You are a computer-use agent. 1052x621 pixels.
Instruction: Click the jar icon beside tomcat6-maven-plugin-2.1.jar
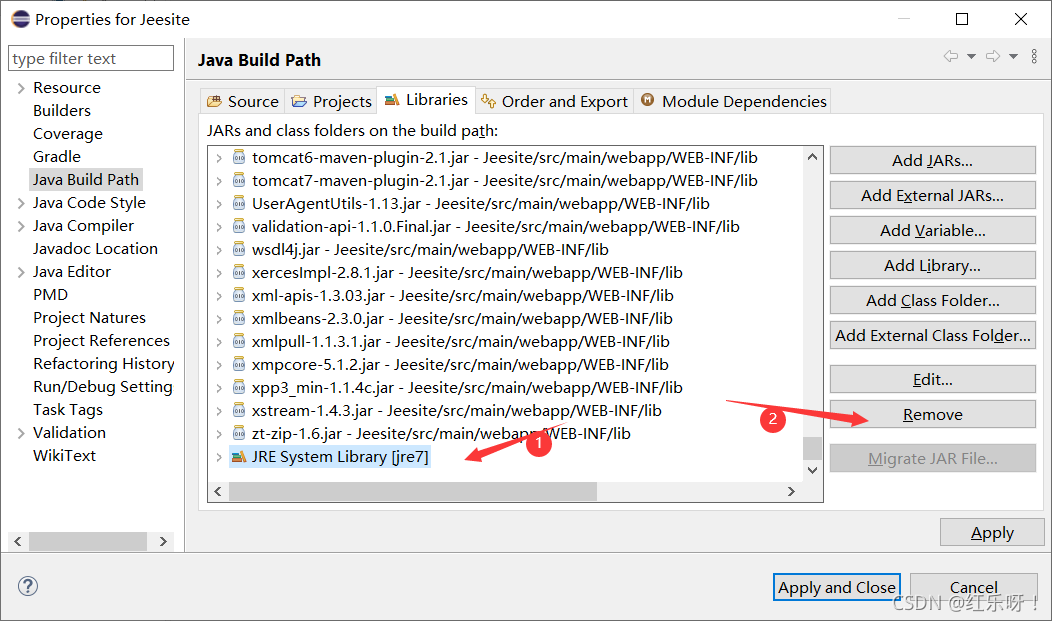click(x=239, y=158)
